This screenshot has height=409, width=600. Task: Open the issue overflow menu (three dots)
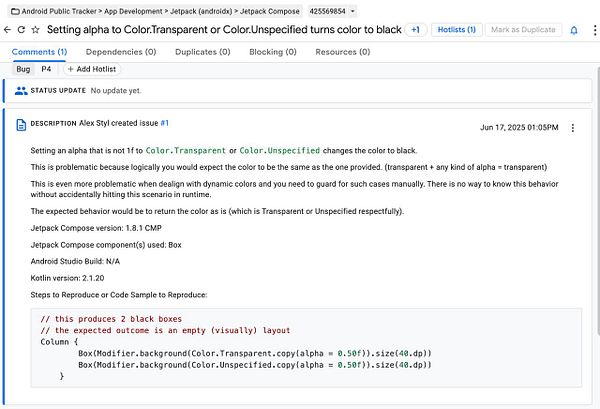point(595,30)
